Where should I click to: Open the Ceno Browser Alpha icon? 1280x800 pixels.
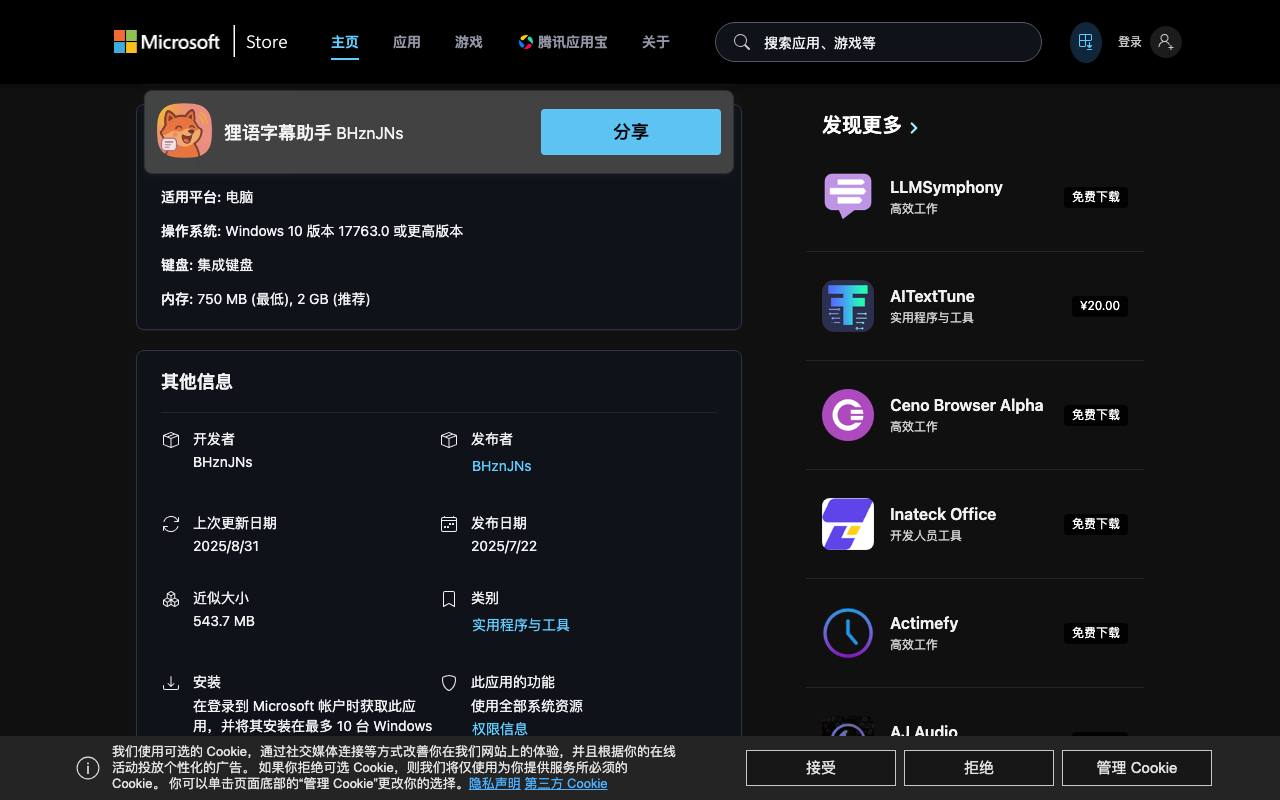[x=848, y=414]
